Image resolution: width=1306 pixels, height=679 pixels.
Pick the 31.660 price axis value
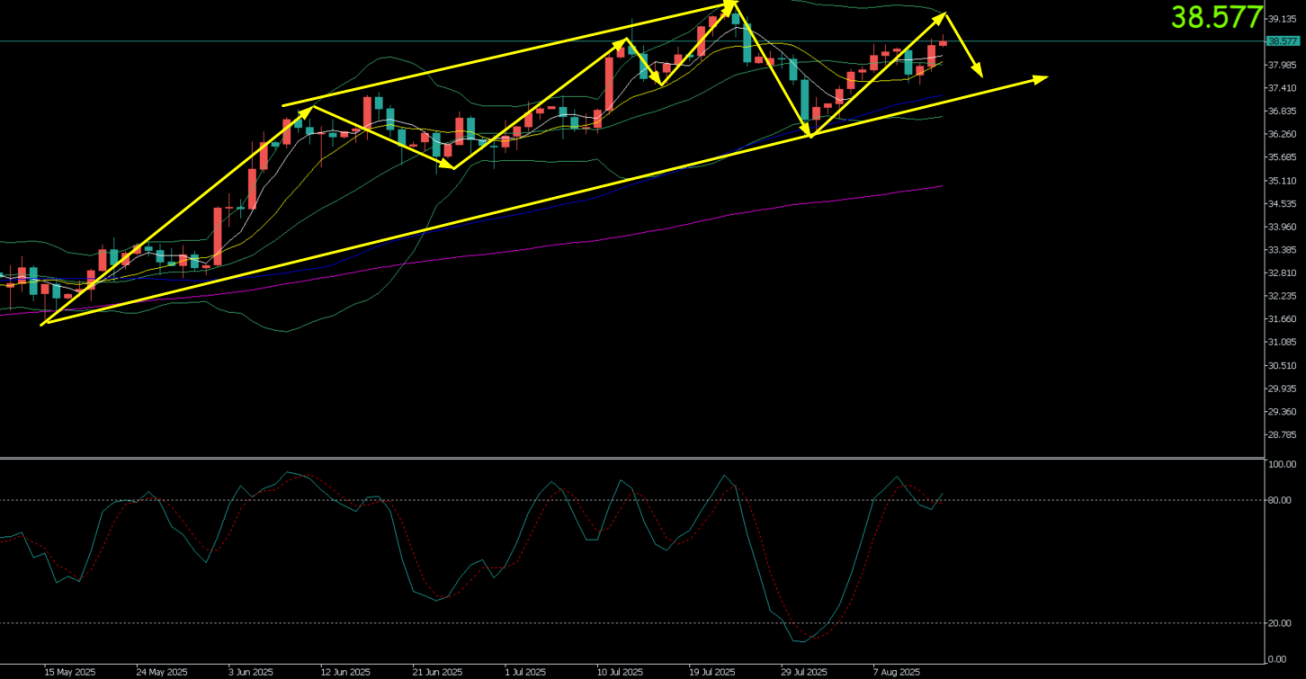coord(1283,319)
